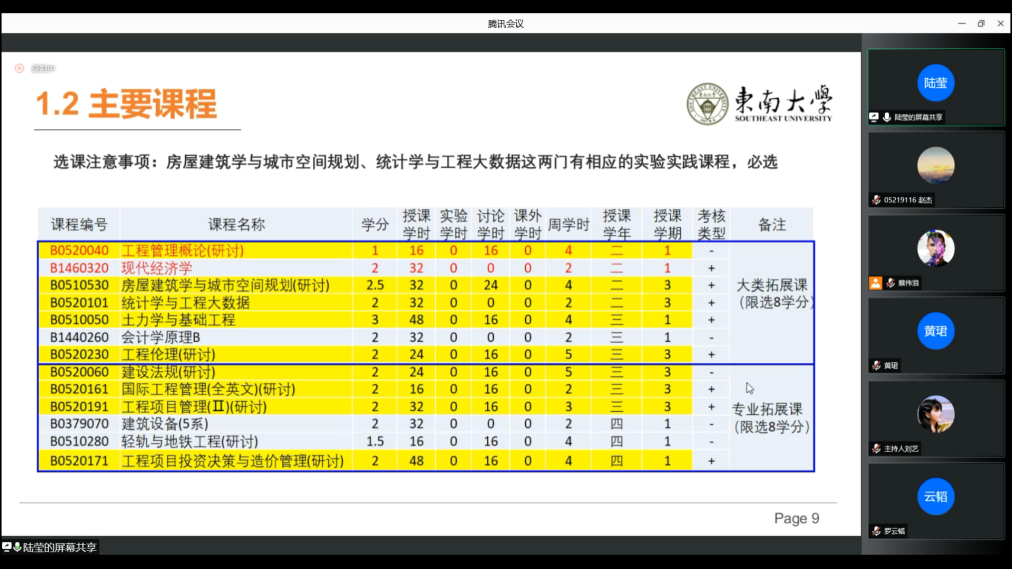Image resolution: width=1012 pixels, height=569 pixels.
Task: Click the orange person badge on third participant tile
Action: coord(875,283)
